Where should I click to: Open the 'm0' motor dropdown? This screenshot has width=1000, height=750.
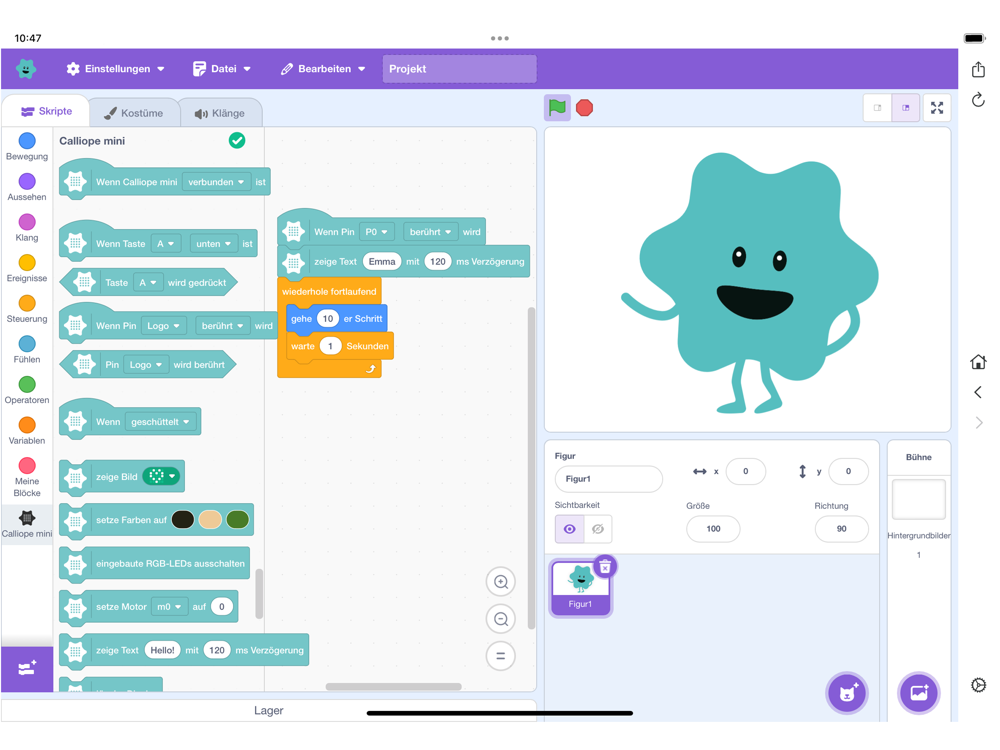(169, 607)
